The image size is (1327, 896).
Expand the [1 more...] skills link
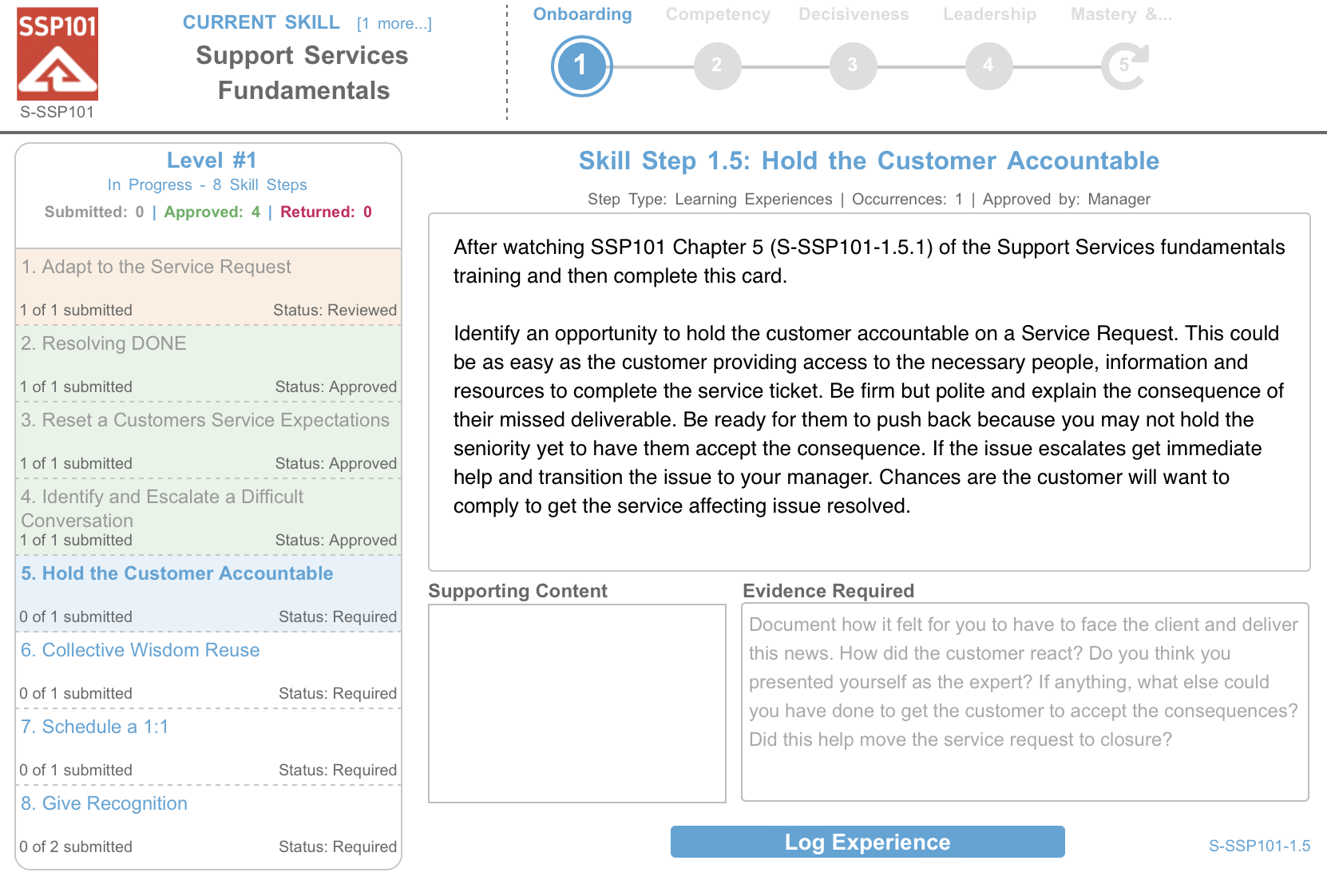[394, 23]
